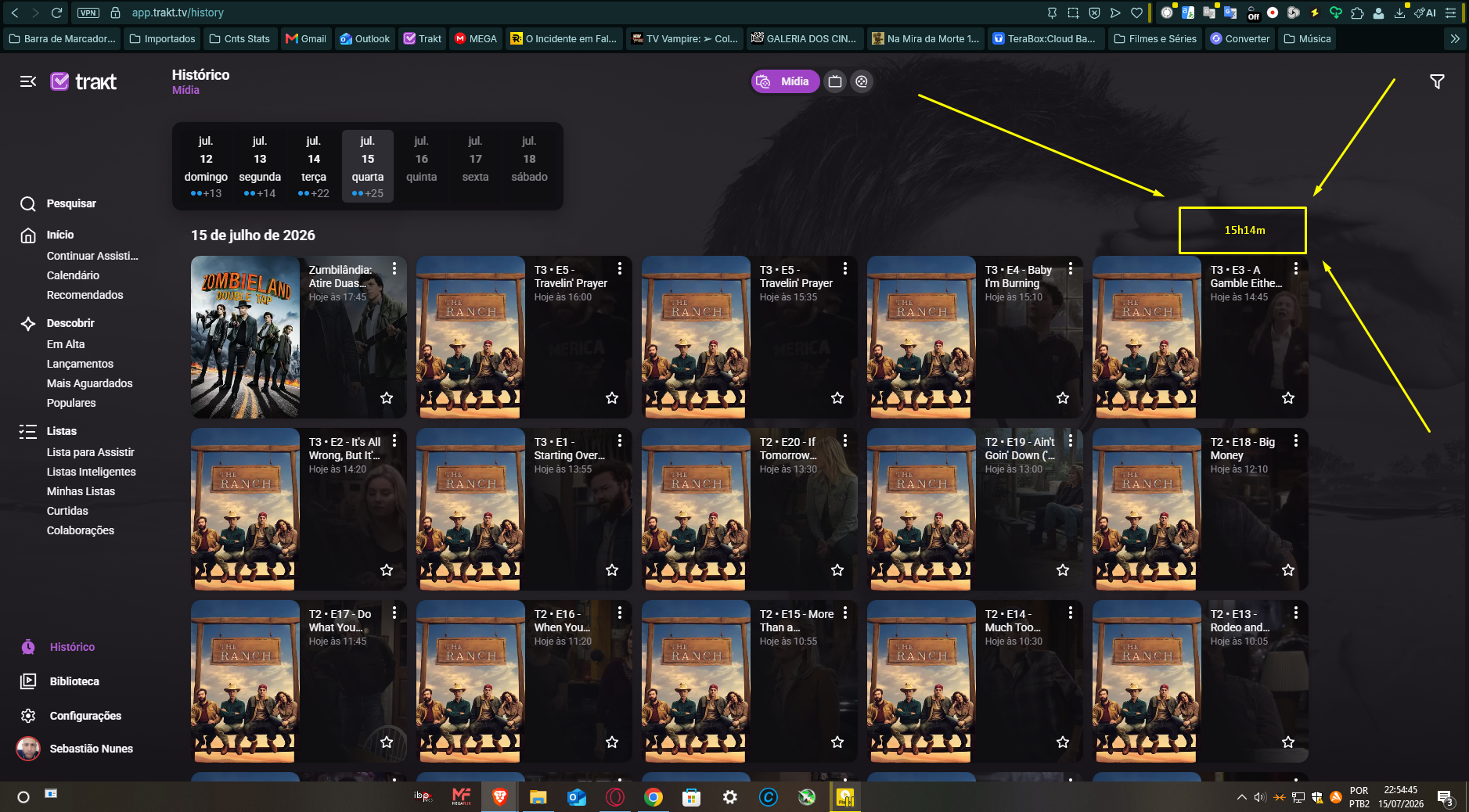Click the system tray volume icon
This screenshot has width=1469, height=812.
point(1259,797)
